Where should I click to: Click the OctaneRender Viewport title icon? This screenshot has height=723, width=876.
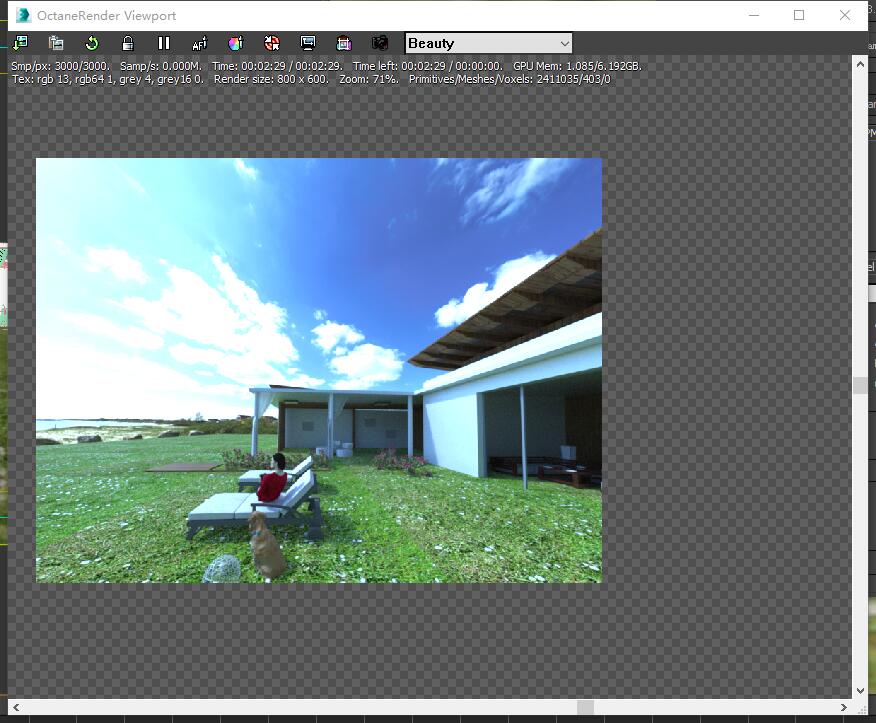(23, 15)
